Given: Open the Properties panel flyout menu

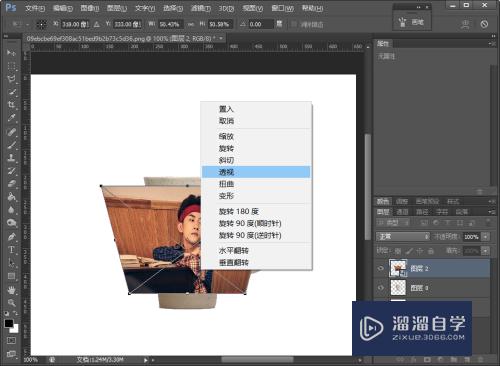Looking at the screenshot, I should point(492,43).
